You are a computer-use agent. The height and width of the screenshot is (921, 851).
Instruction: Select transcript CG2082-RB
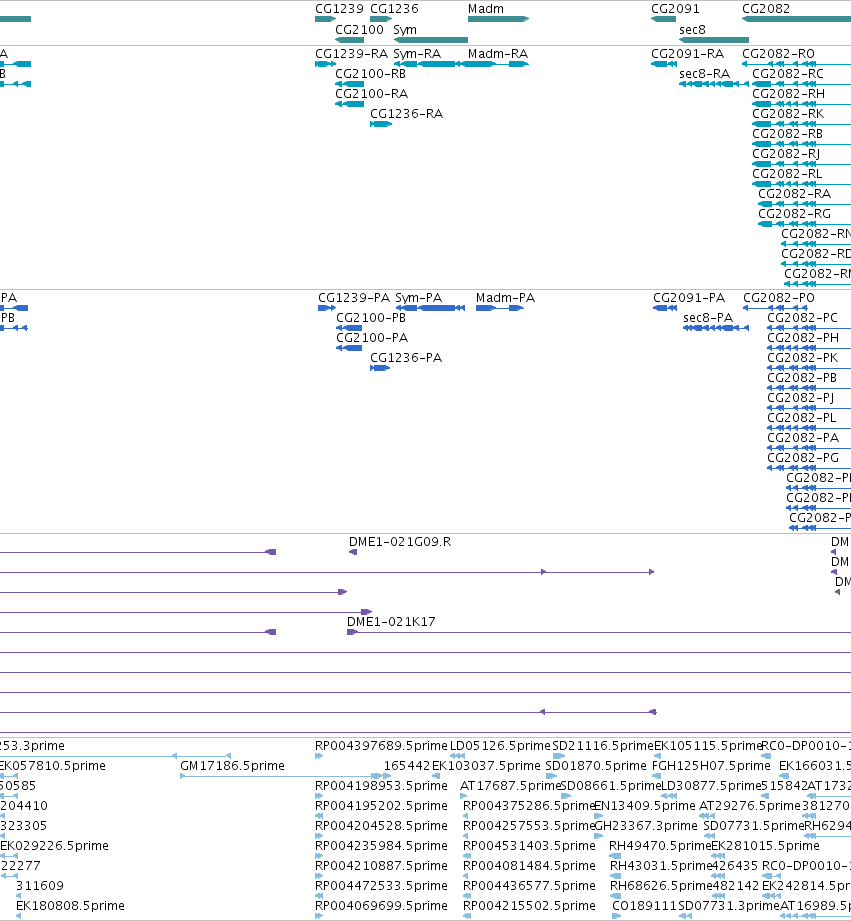(x=802, y=144)
